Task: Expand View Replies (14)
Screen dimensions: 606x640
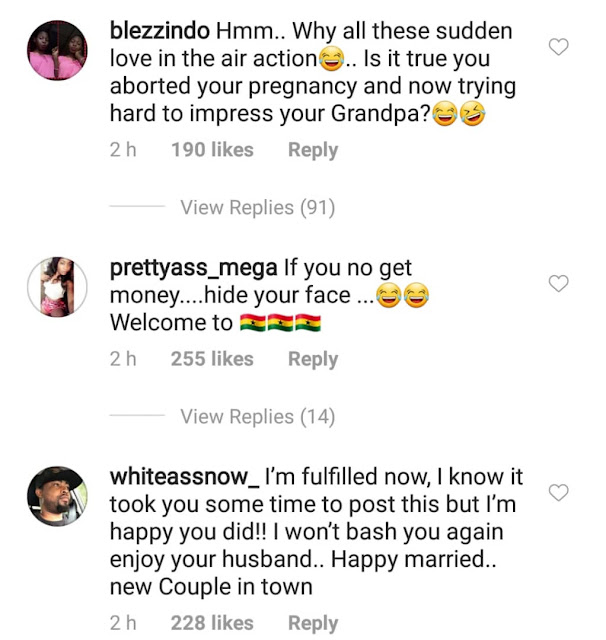Action: [x=257, y=416]
